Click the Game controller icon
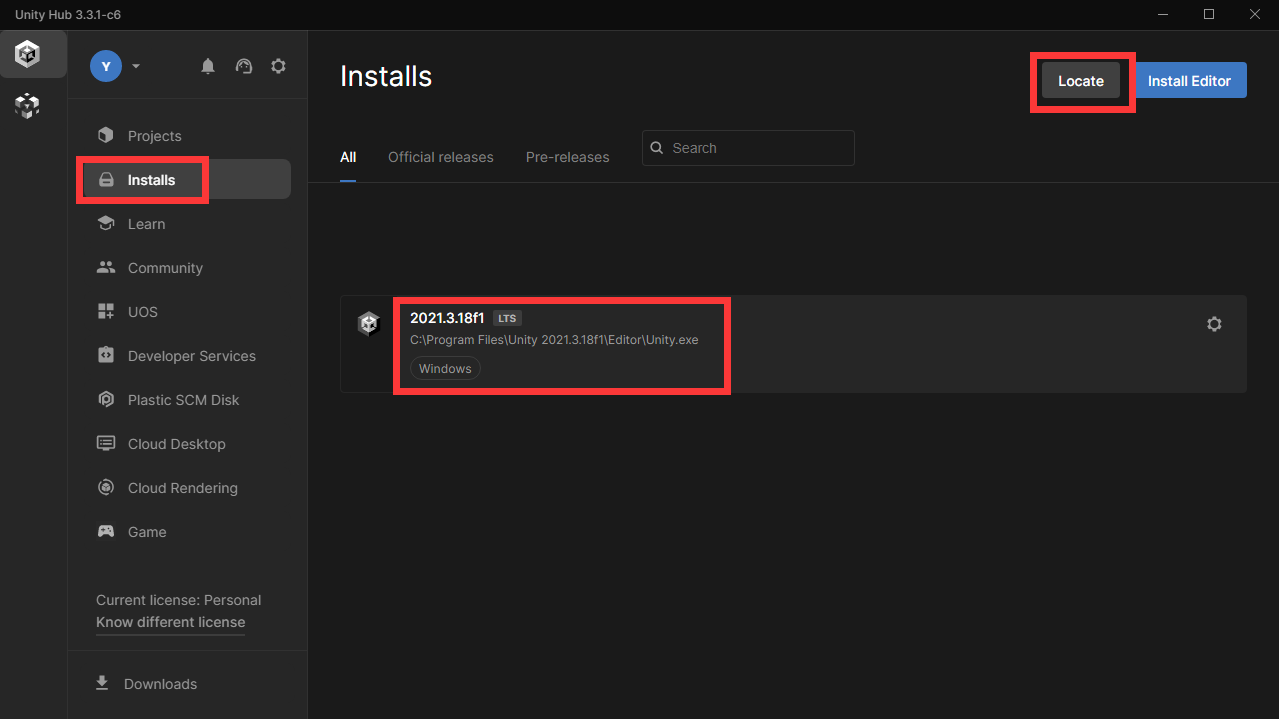Image resolution: width=1279 pixels, height=719 pixels. pyautogui.click(x=105, y=531)
